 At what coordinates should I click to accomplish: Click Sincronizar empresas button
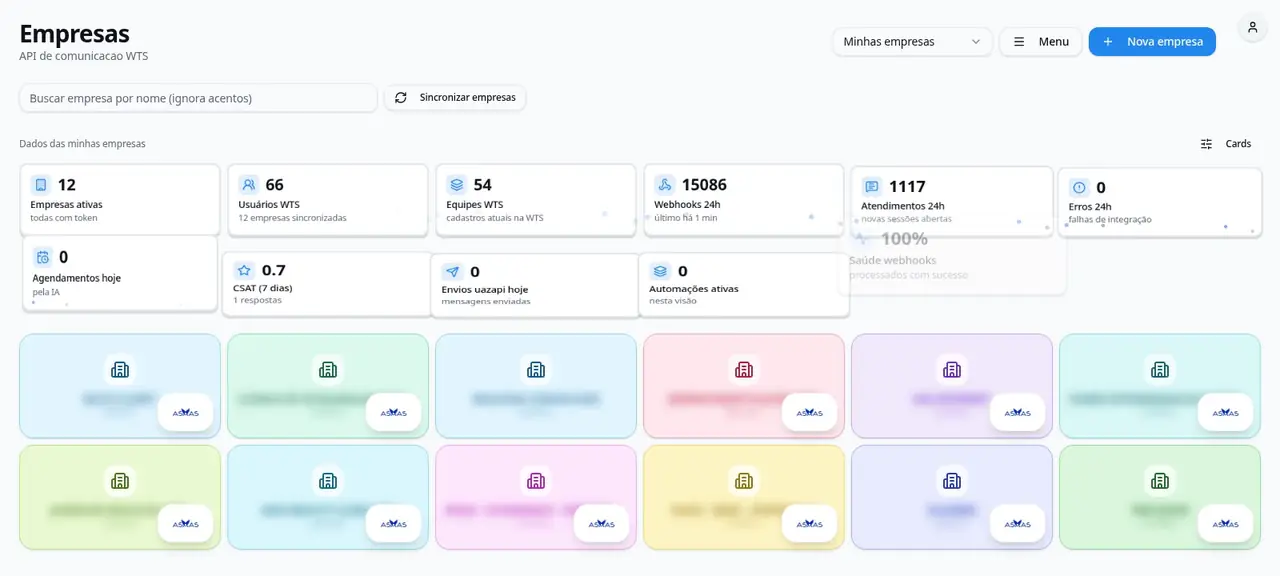tap(455, 98)
